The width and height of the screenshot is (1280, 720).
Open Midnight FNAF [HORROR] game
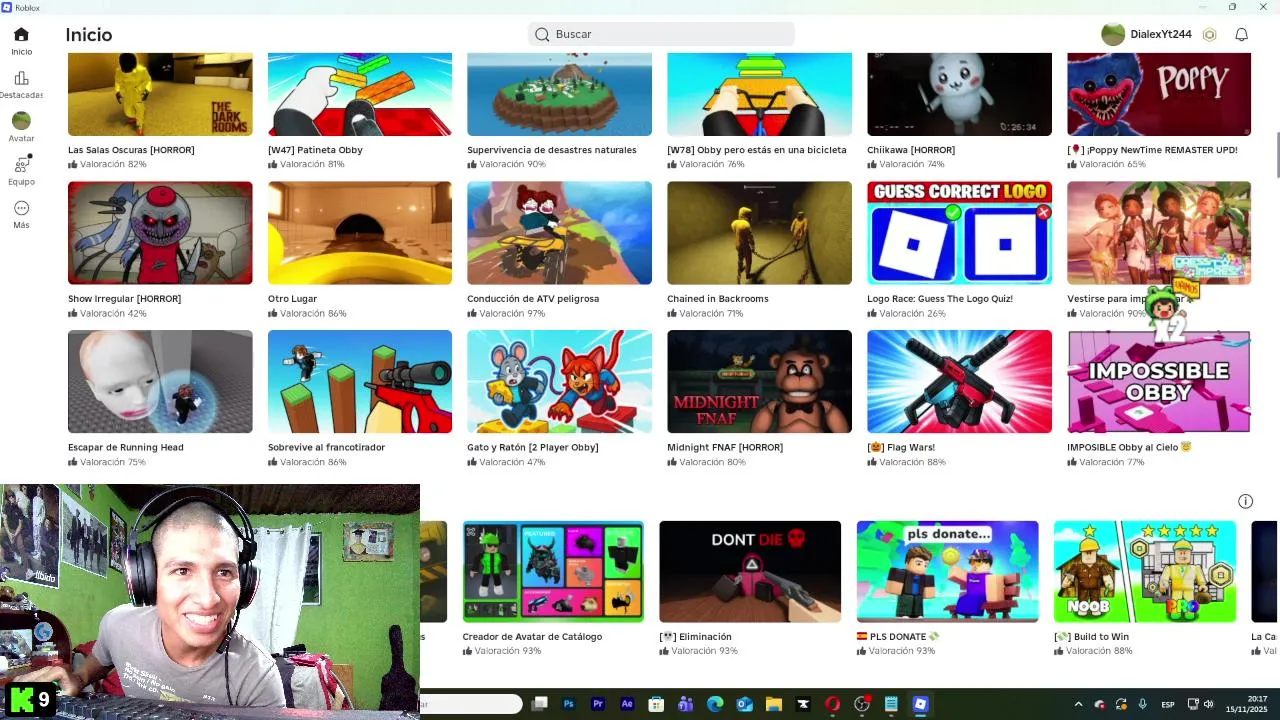click(759, 382)
